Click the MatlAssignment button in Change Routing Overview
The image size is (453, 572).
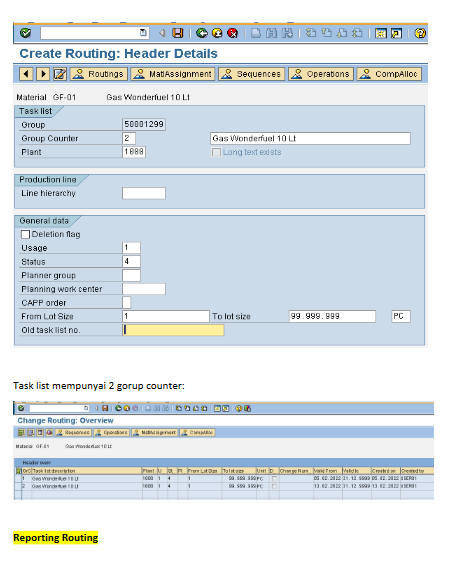(x=155, y=432)
